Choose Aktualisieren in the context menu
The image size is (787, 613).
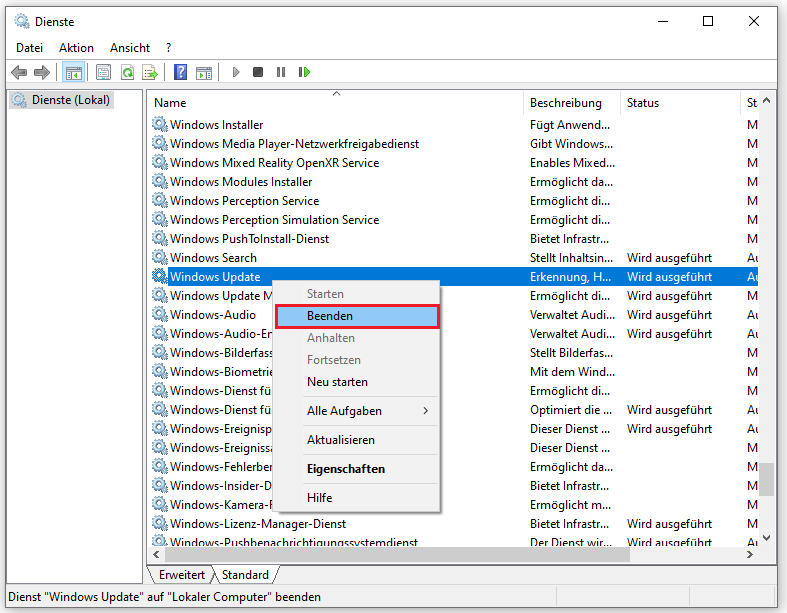pos(357,440)
